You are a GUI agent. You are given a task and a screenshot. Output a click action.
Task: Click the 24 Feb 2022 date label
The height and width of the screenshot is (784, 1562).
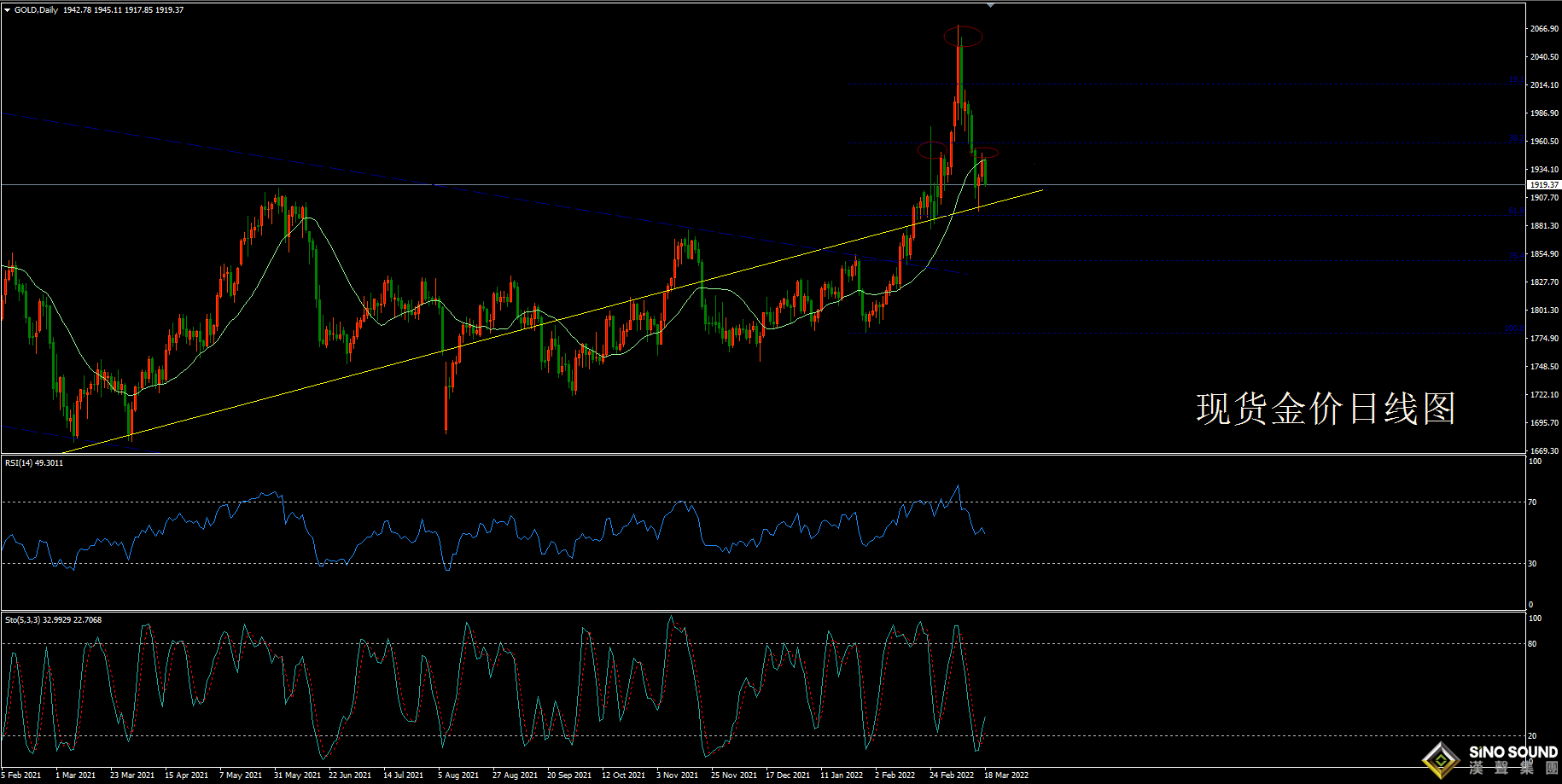click(x=952, y=775)
